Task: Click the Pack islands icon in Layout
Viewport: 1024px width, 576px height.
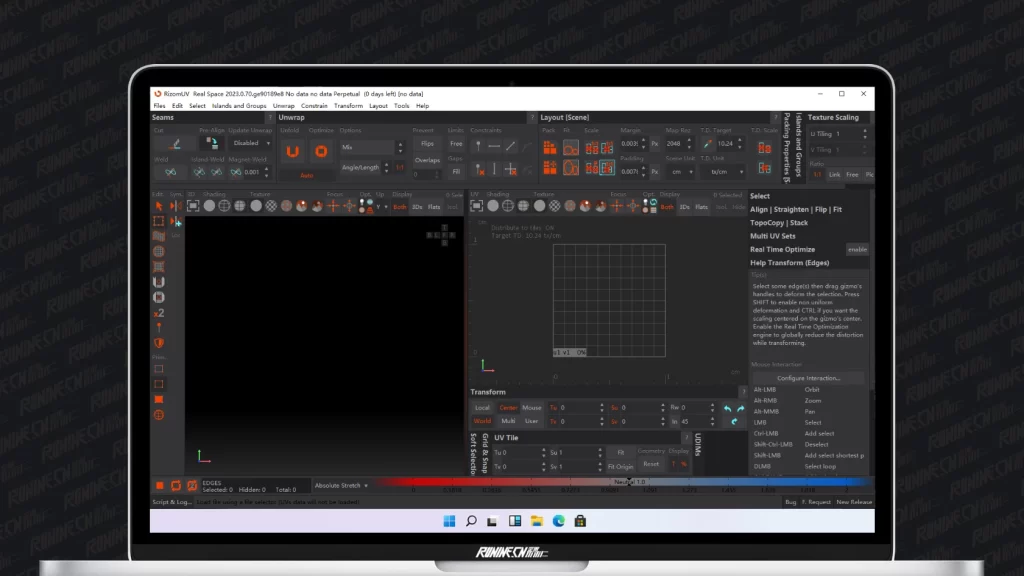Action: 550,147
